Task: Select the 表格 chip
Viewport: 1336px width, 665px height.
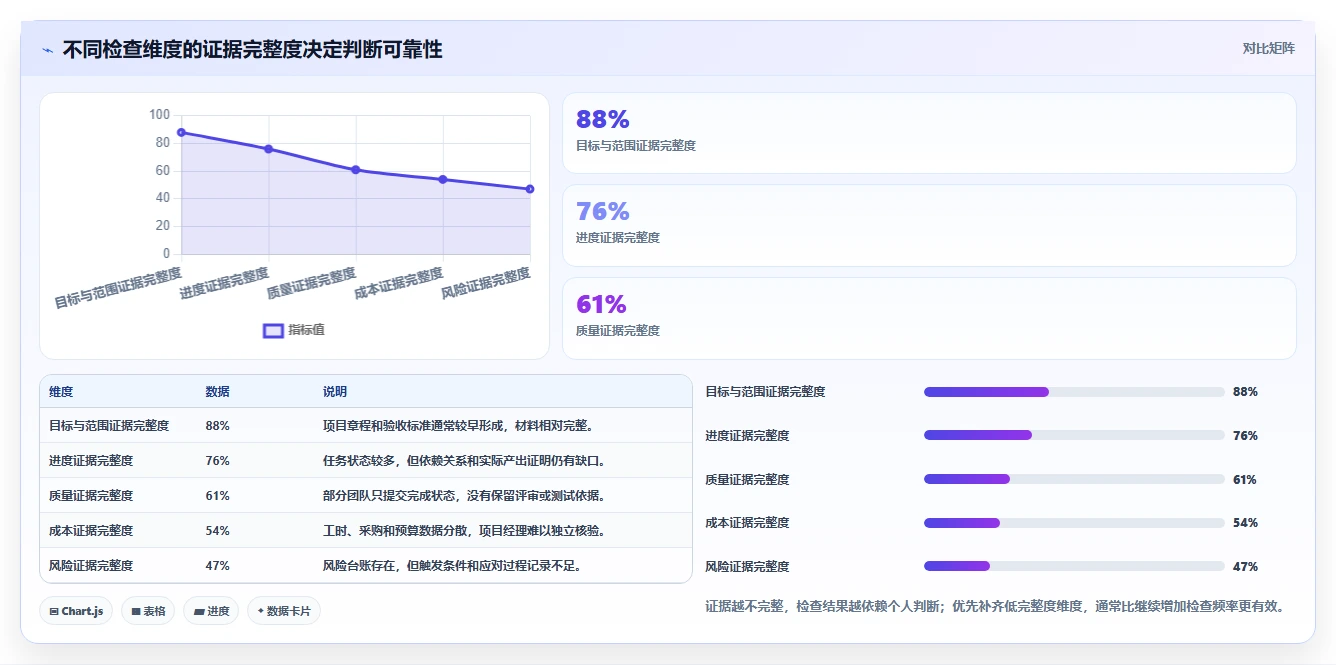Action: click(148, 611)
